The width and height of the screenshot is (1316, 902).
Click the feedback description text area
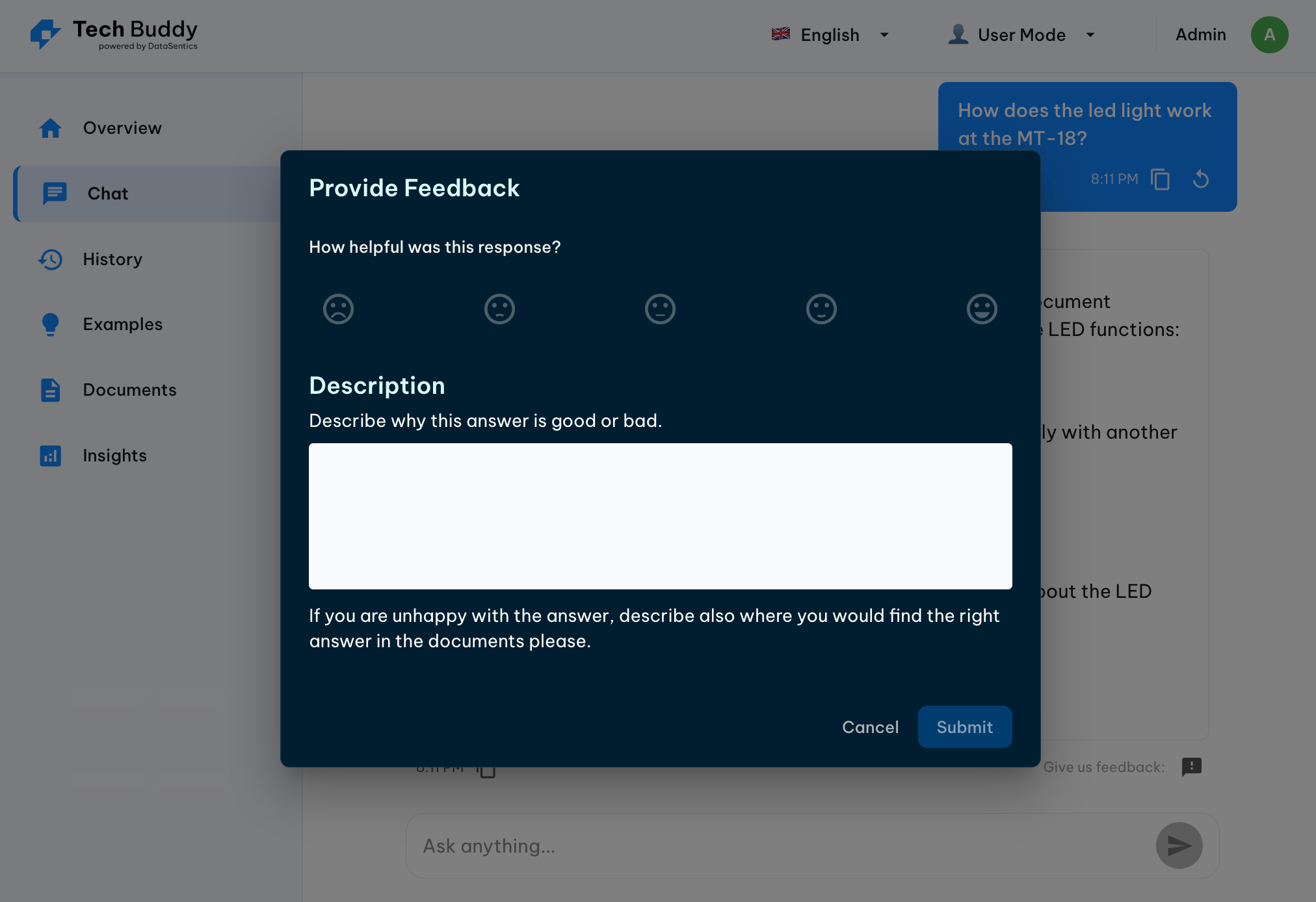660,516
